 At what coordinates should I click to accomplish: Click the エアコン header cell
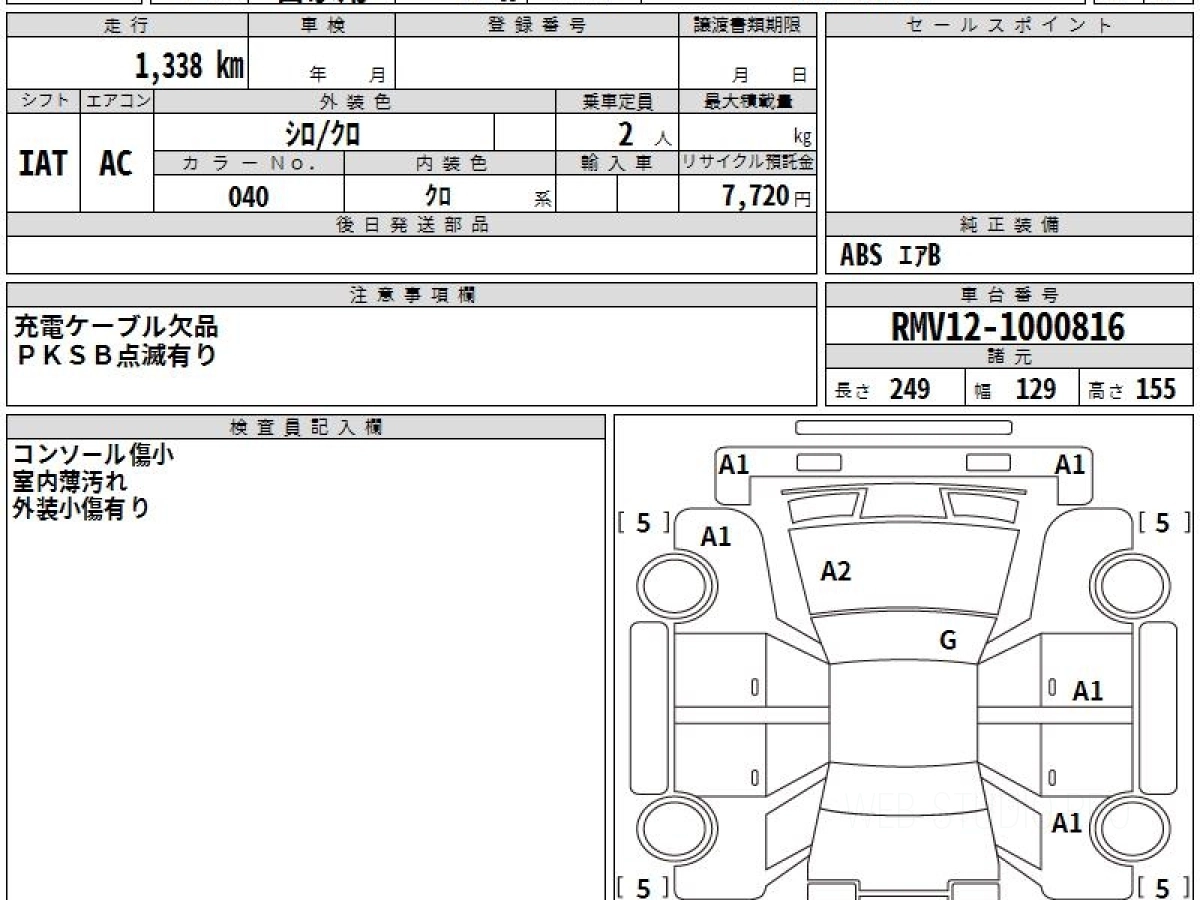[x=117, y=101]
